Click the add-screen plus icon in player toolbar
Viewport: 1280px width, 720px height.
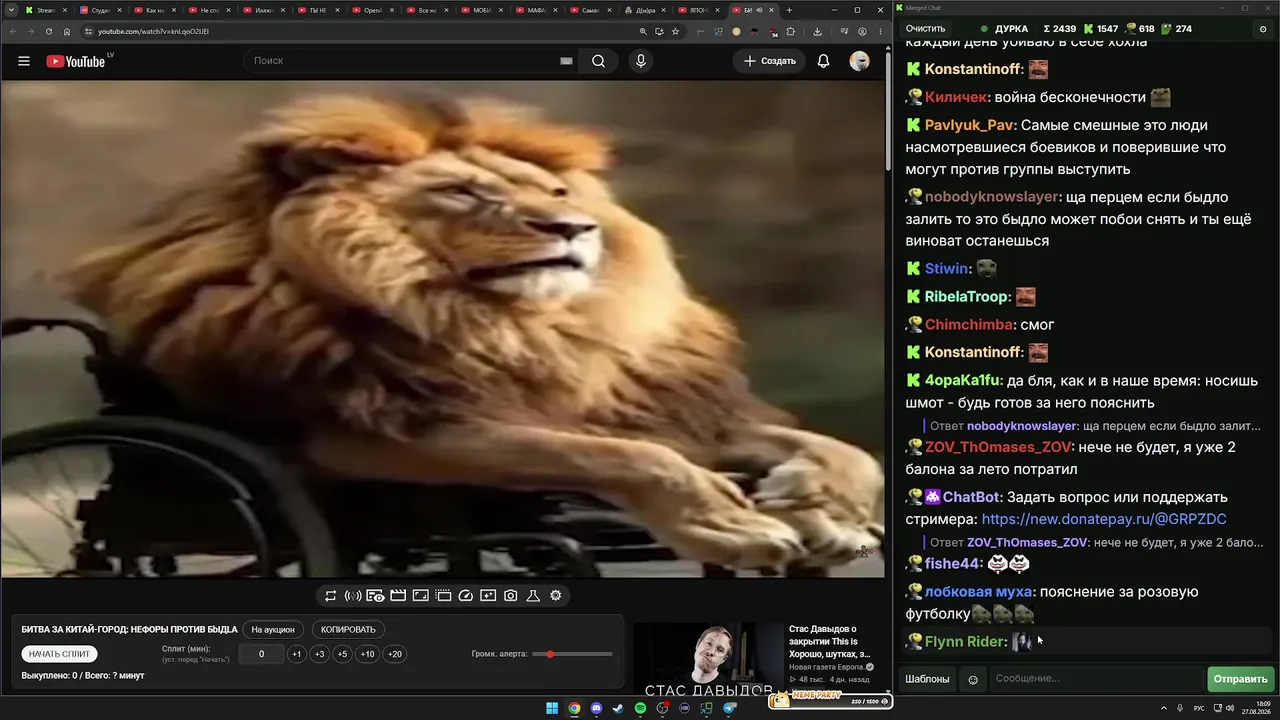488,596
